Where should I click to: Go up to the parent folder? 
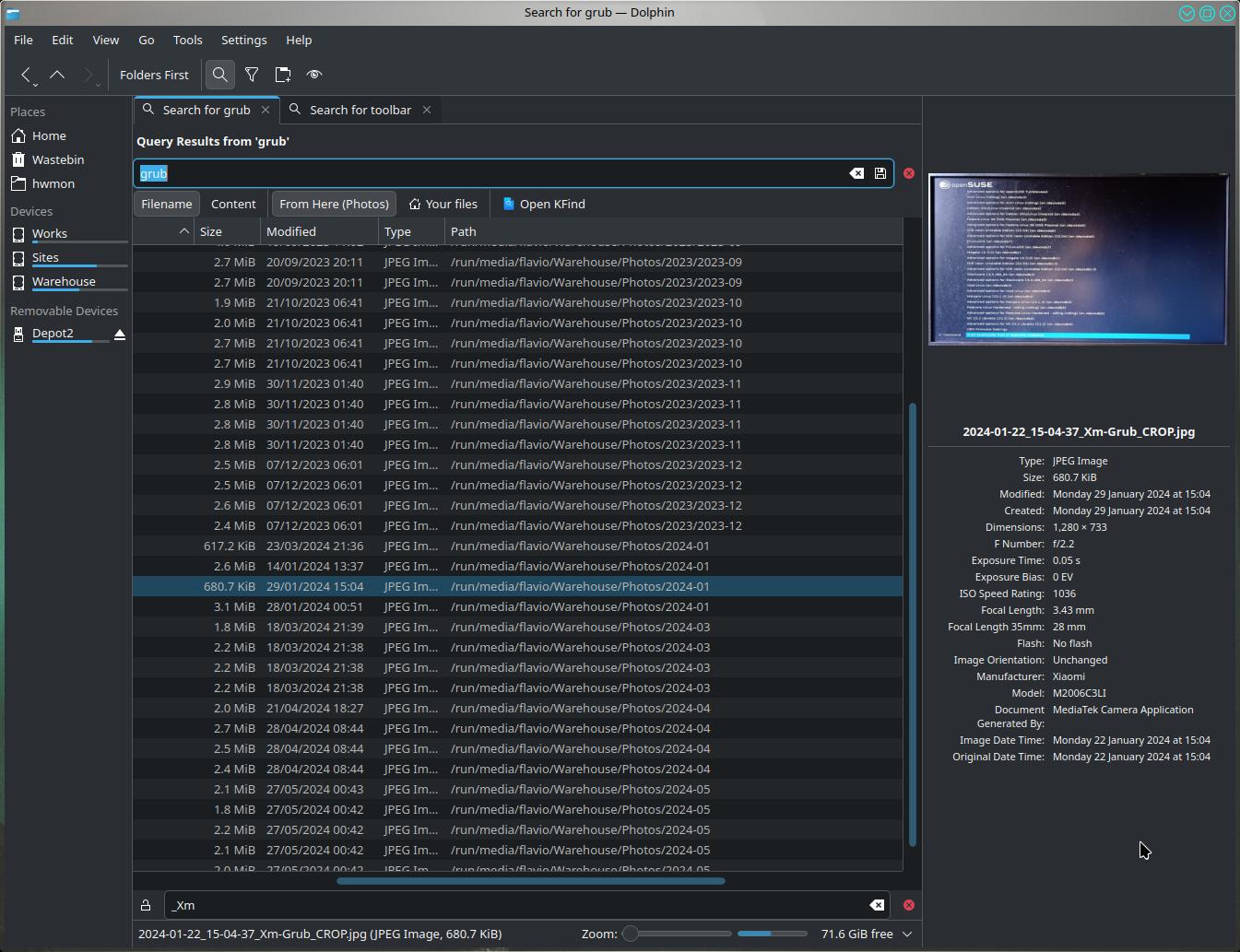[x=57, y=75]
